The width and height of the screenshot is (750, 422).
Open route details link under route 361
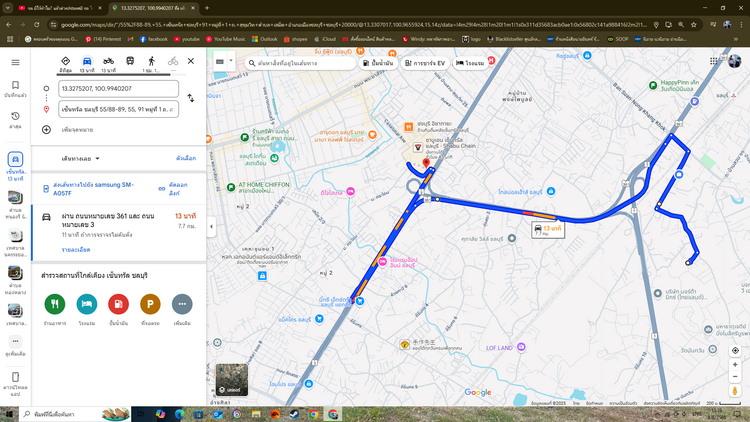(76, 250)
